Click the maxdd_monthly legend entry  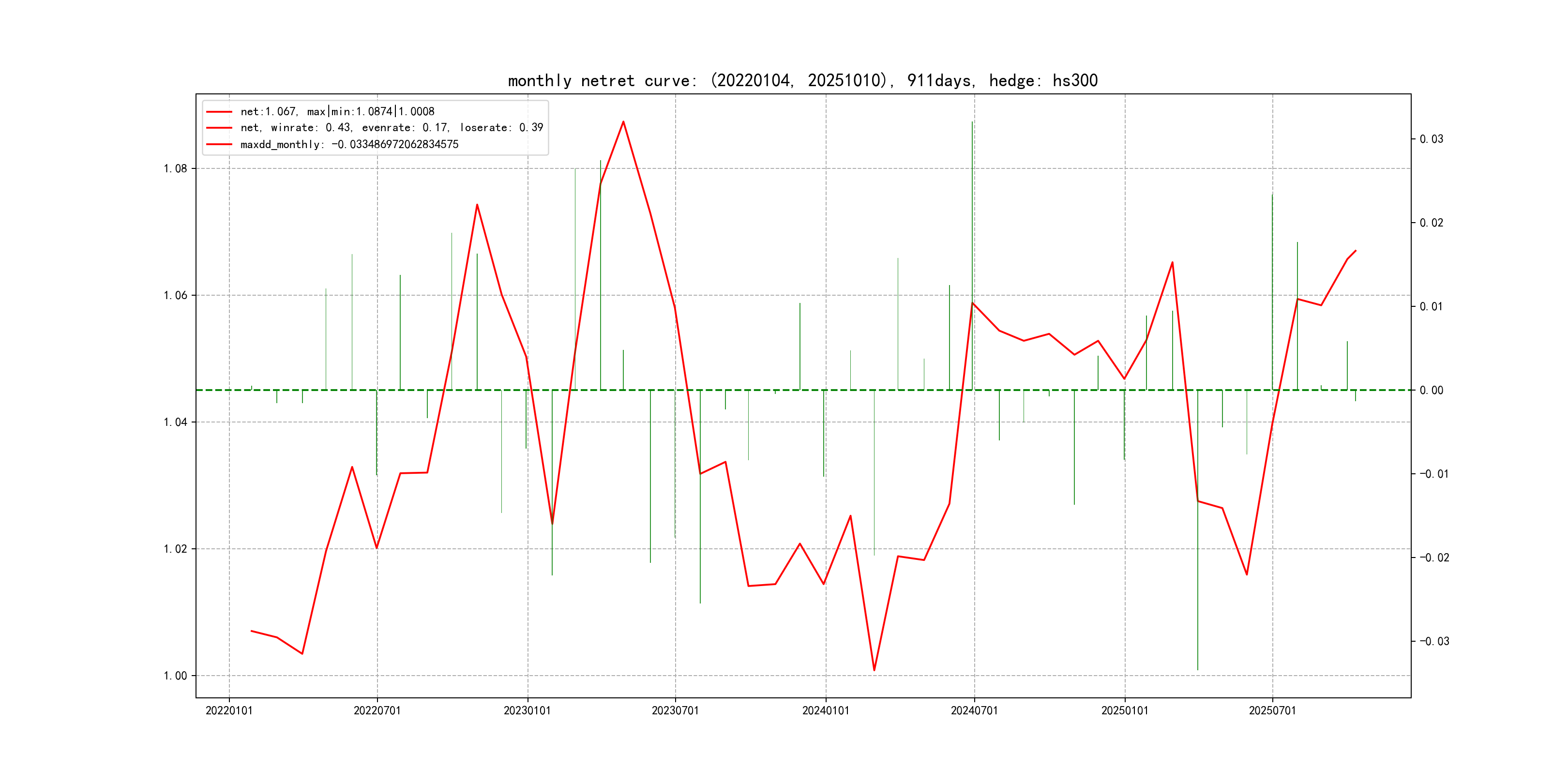pos(349,144)
